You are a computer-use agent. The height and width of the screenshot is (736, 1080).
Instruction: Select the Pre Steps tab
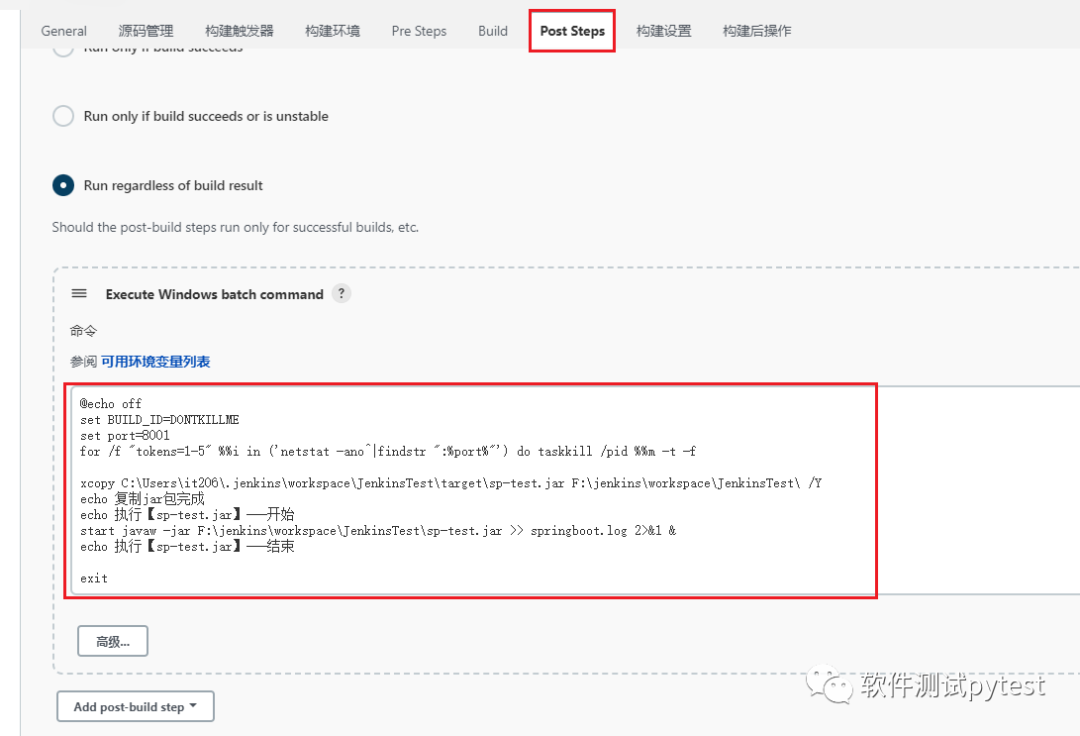(419, 31)
